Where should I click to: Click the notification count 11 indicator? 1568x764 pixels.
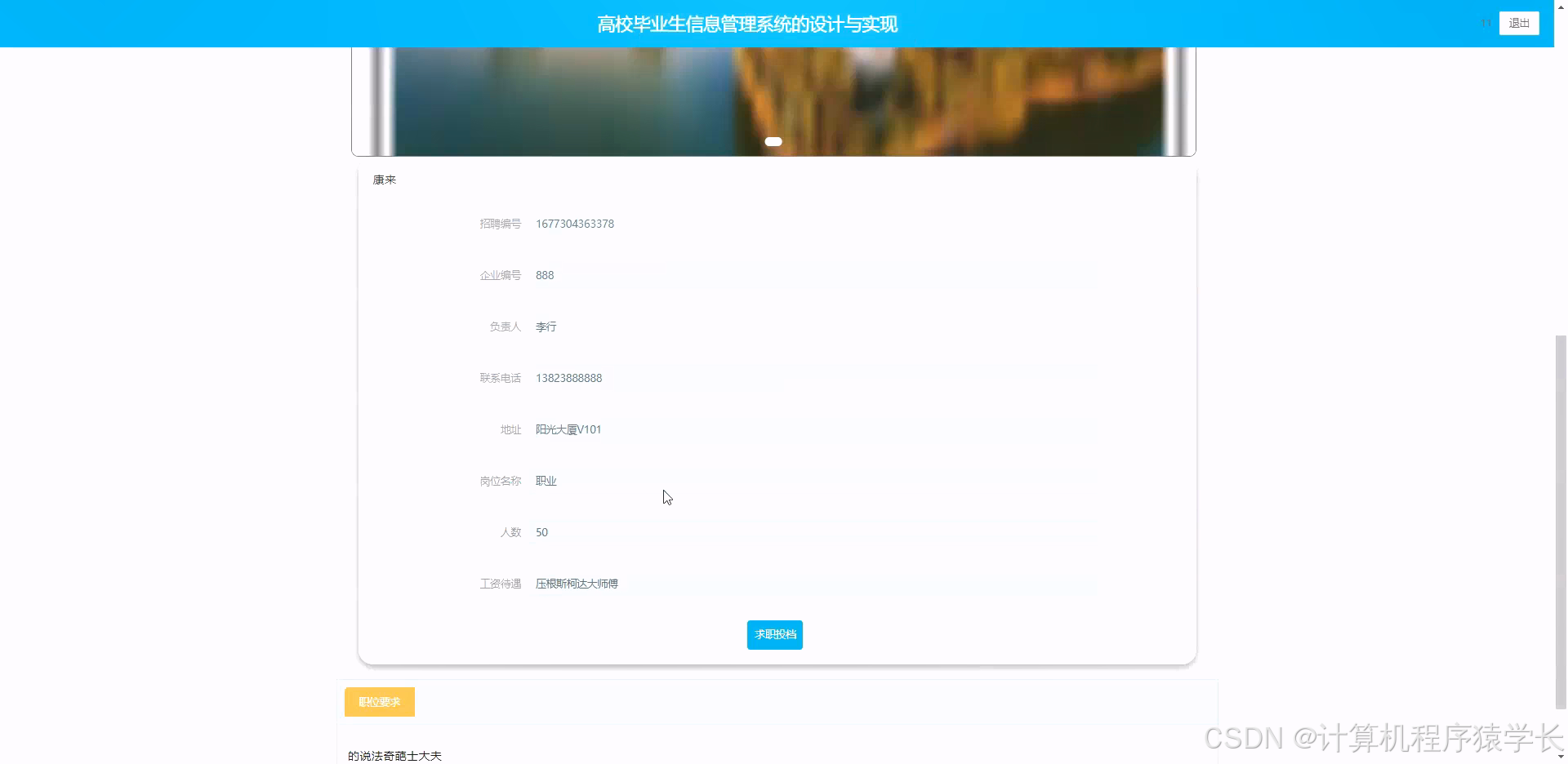coord(1485,23)
